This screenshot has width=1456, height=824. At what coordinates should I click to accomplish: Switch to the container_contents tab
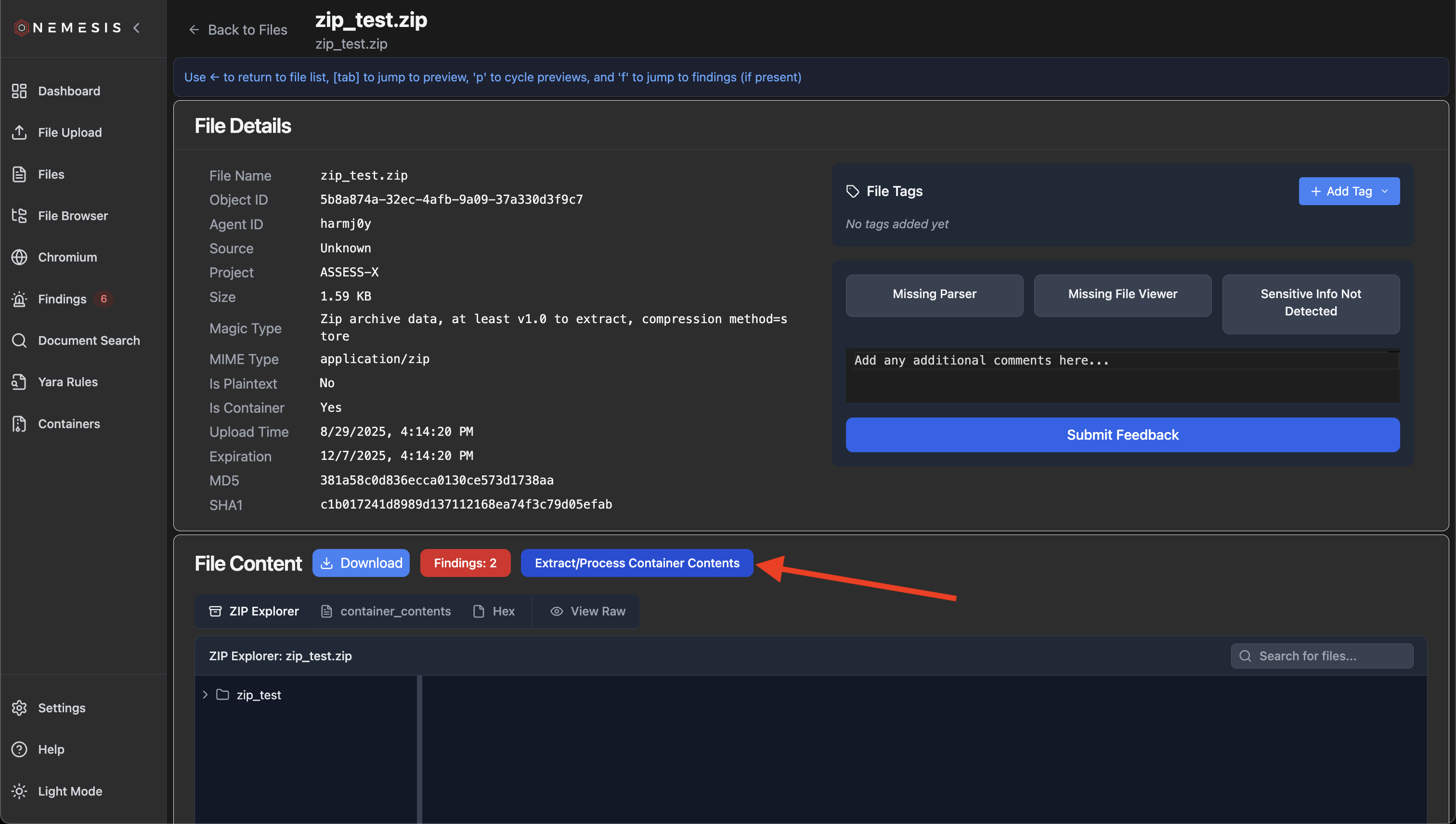[x=386, y=611]
